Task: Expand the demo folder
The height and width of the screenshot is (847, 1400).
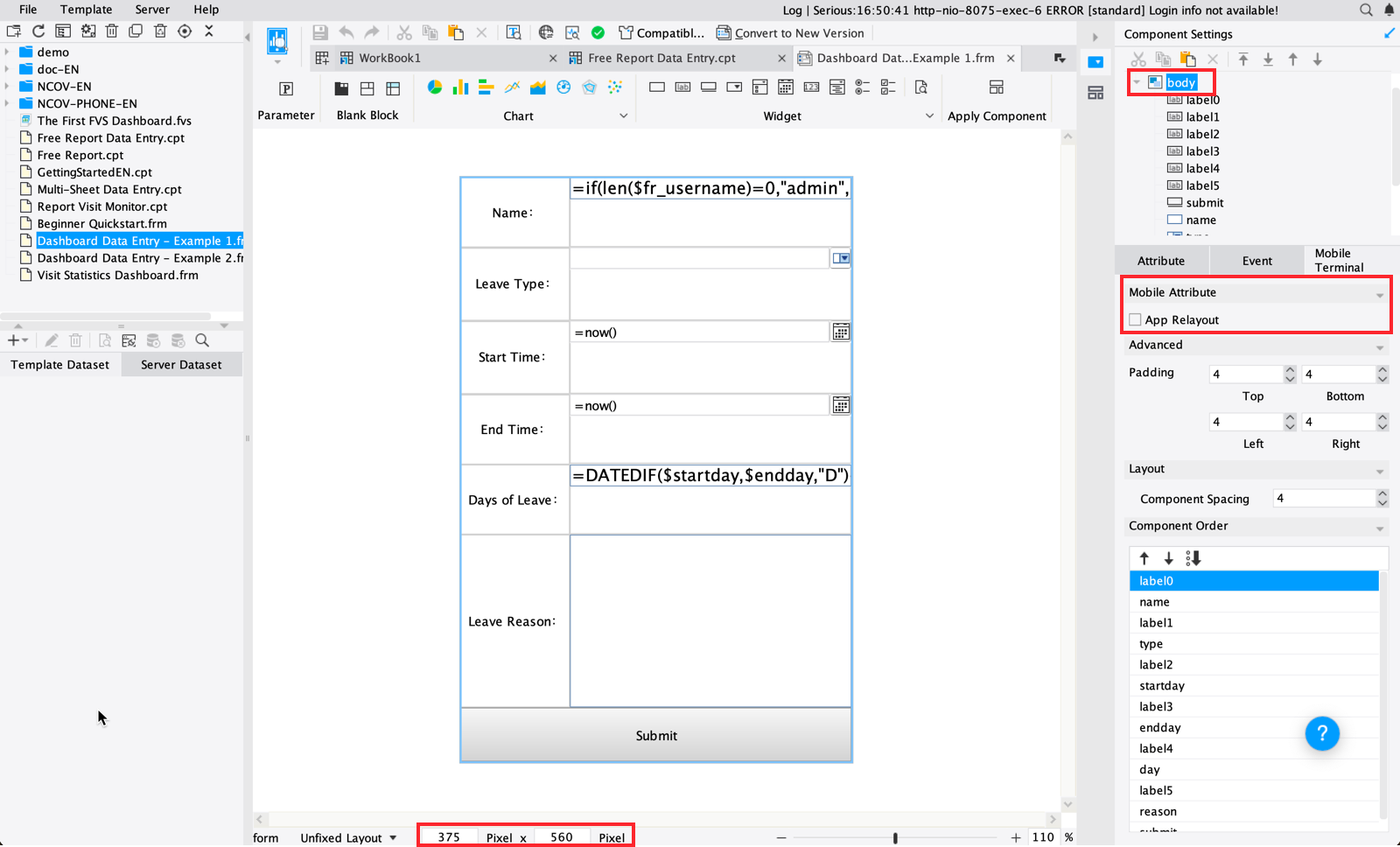Action: point(7,52)
